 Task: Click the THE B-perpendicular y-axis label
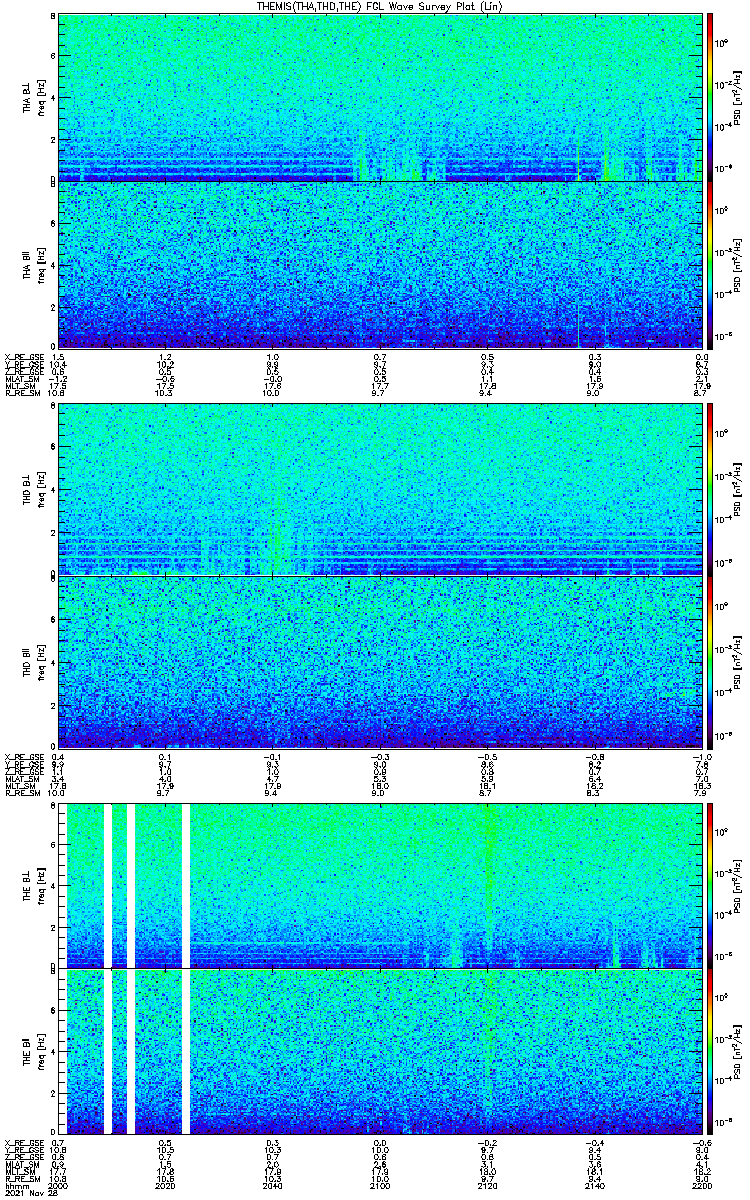point(29,886)
